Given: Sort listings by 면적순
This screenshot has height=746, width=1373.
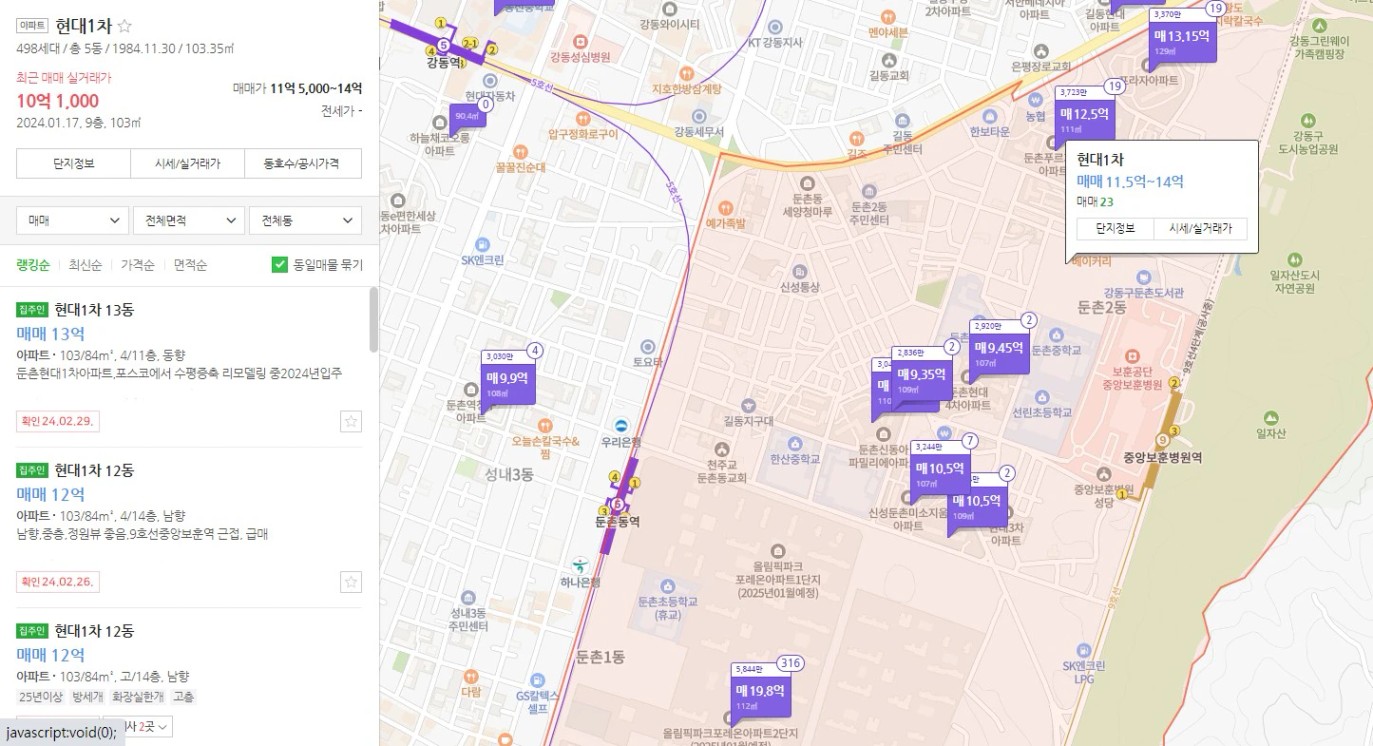Looking at the screenshot, I should coord(190,265).
